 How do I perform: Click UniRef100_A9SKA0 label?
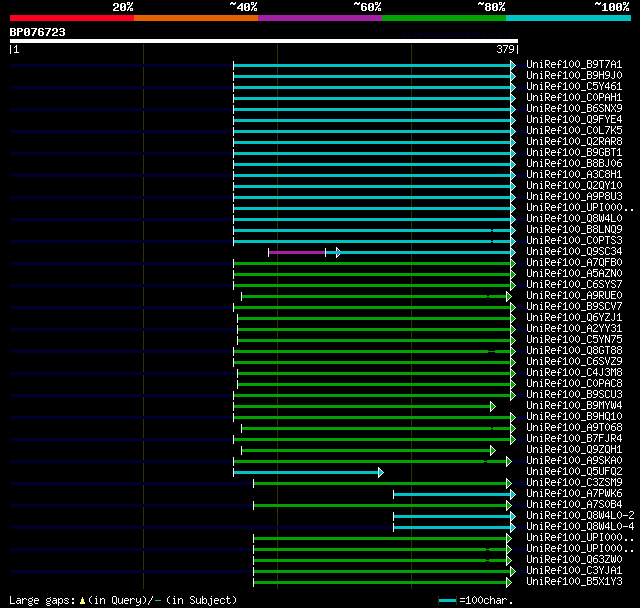point(574,461)
